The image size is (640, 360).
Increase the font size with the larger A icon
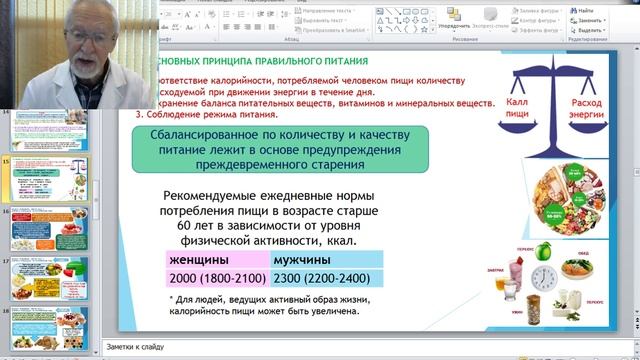187,14
